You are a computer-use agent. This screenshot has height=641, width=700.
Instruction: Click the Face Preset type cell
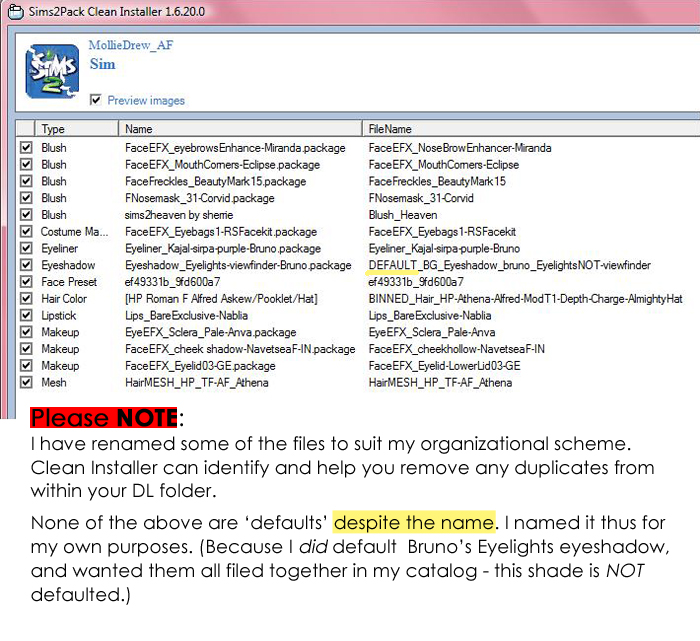69,282
